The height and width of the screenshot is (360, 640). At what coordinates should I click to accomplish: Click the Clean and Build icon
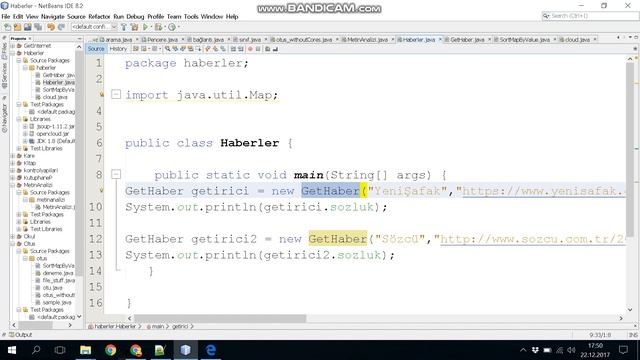134,27
